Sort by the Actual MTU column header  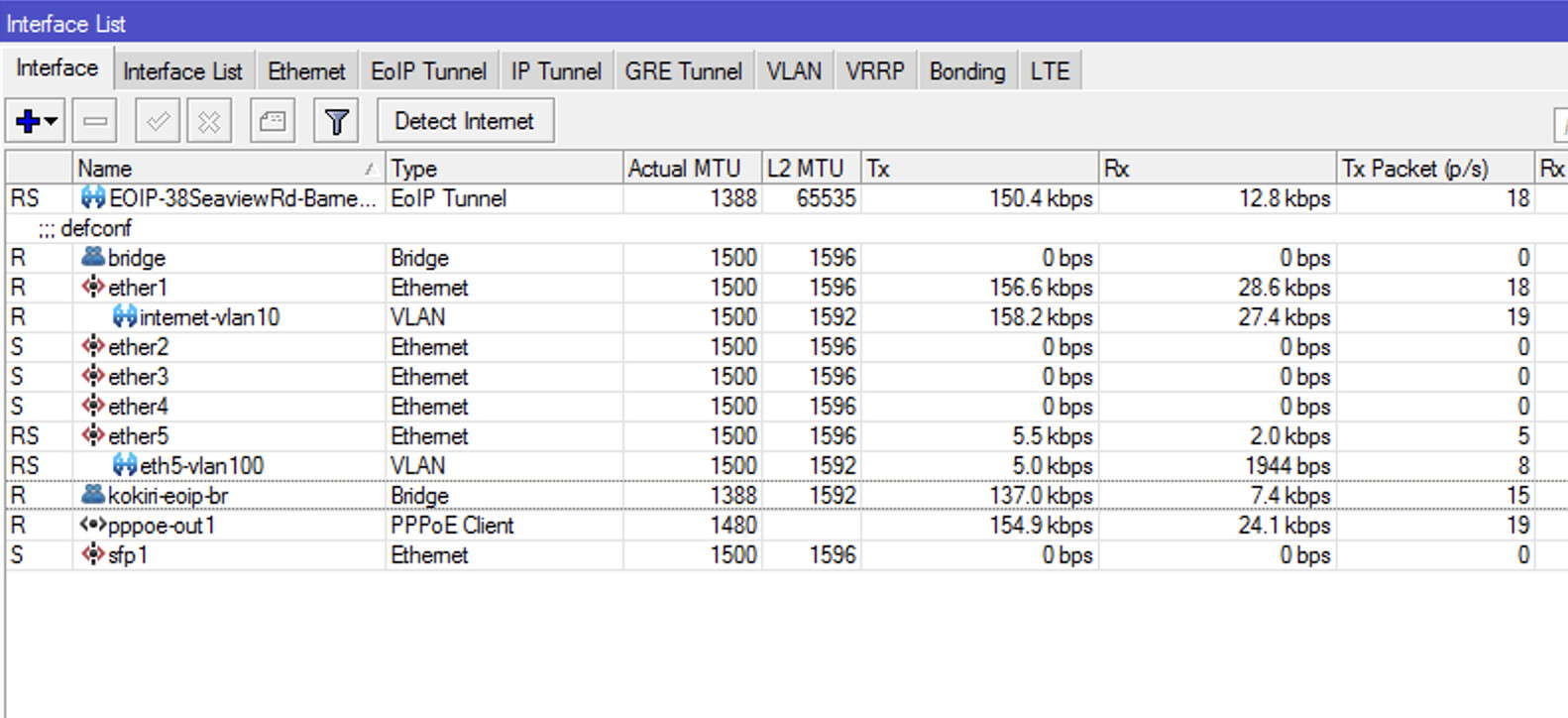(692, 169)
